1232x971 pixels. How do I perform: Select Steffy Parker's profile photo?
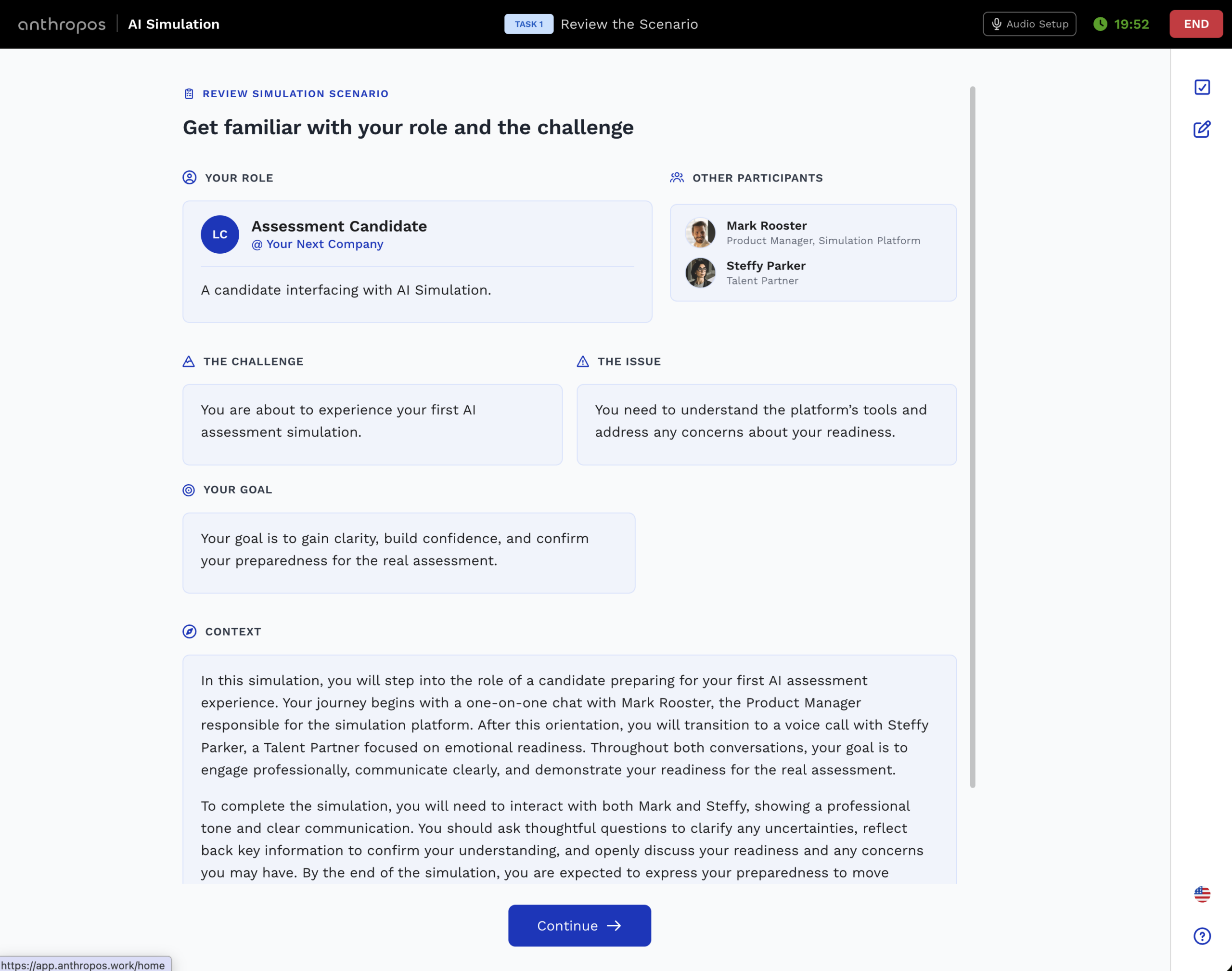tap(700, 273)
